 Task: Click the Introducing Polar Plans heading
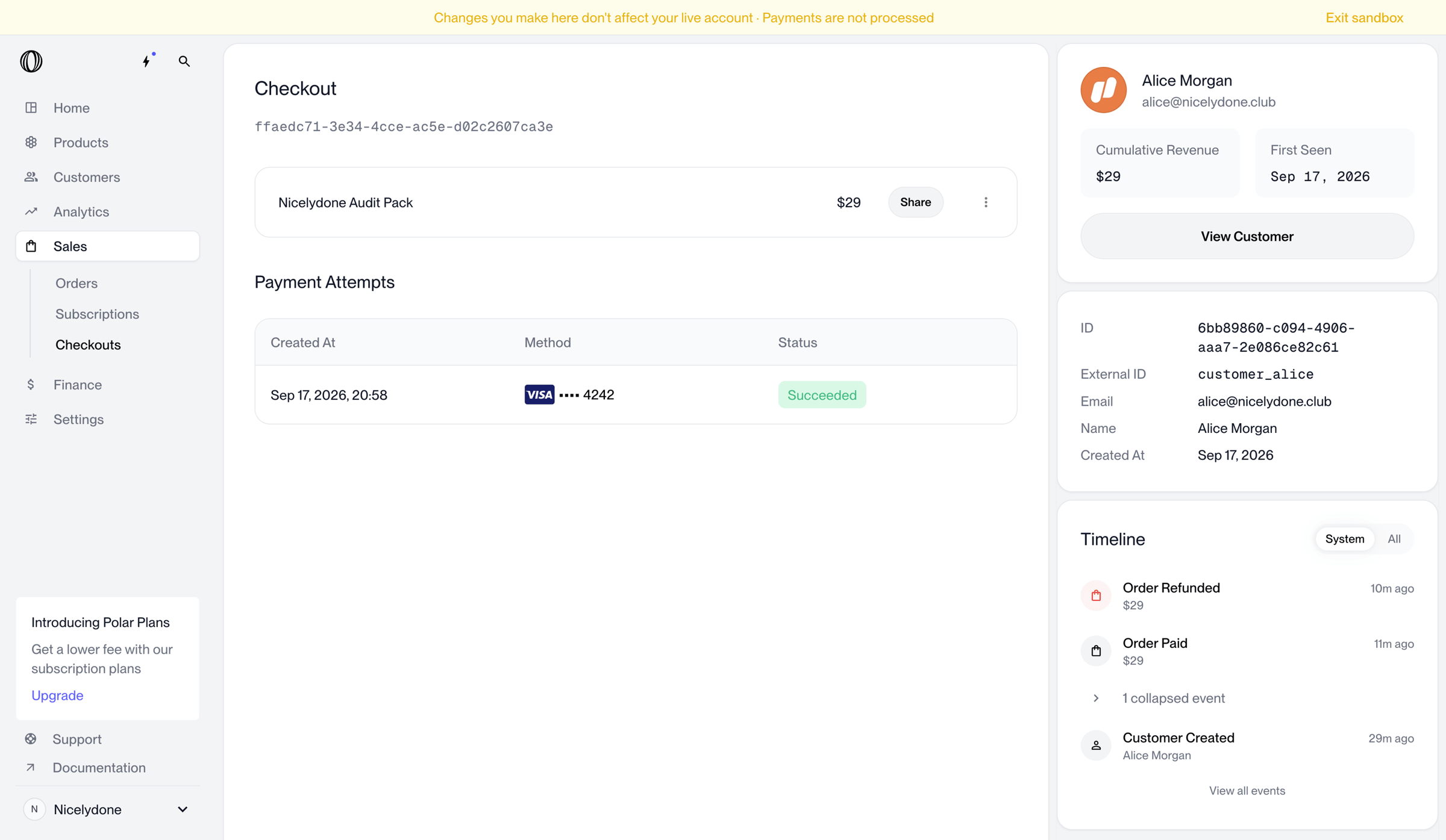101,622
